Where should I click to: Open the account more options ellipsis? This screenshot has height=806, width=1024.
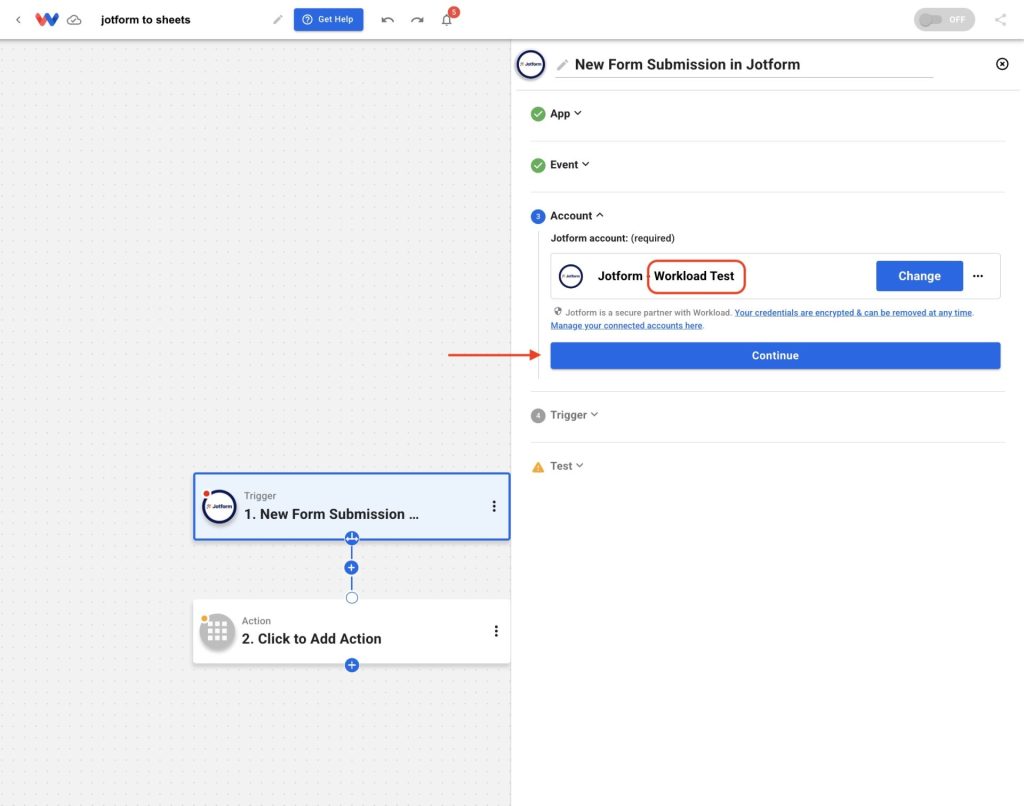[978, 276]
